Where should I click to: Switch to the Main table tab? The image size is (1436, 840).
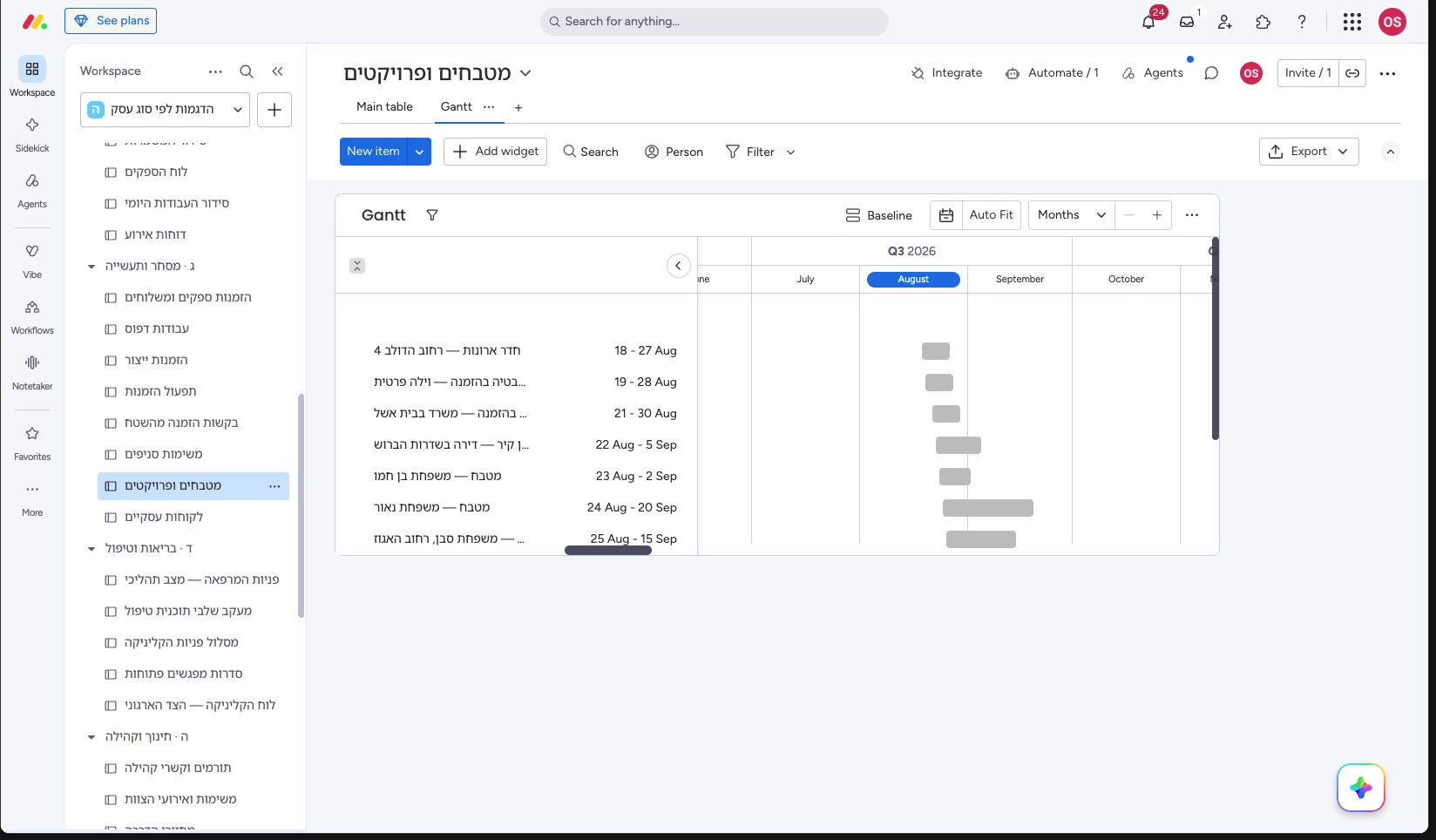(384, 106)
